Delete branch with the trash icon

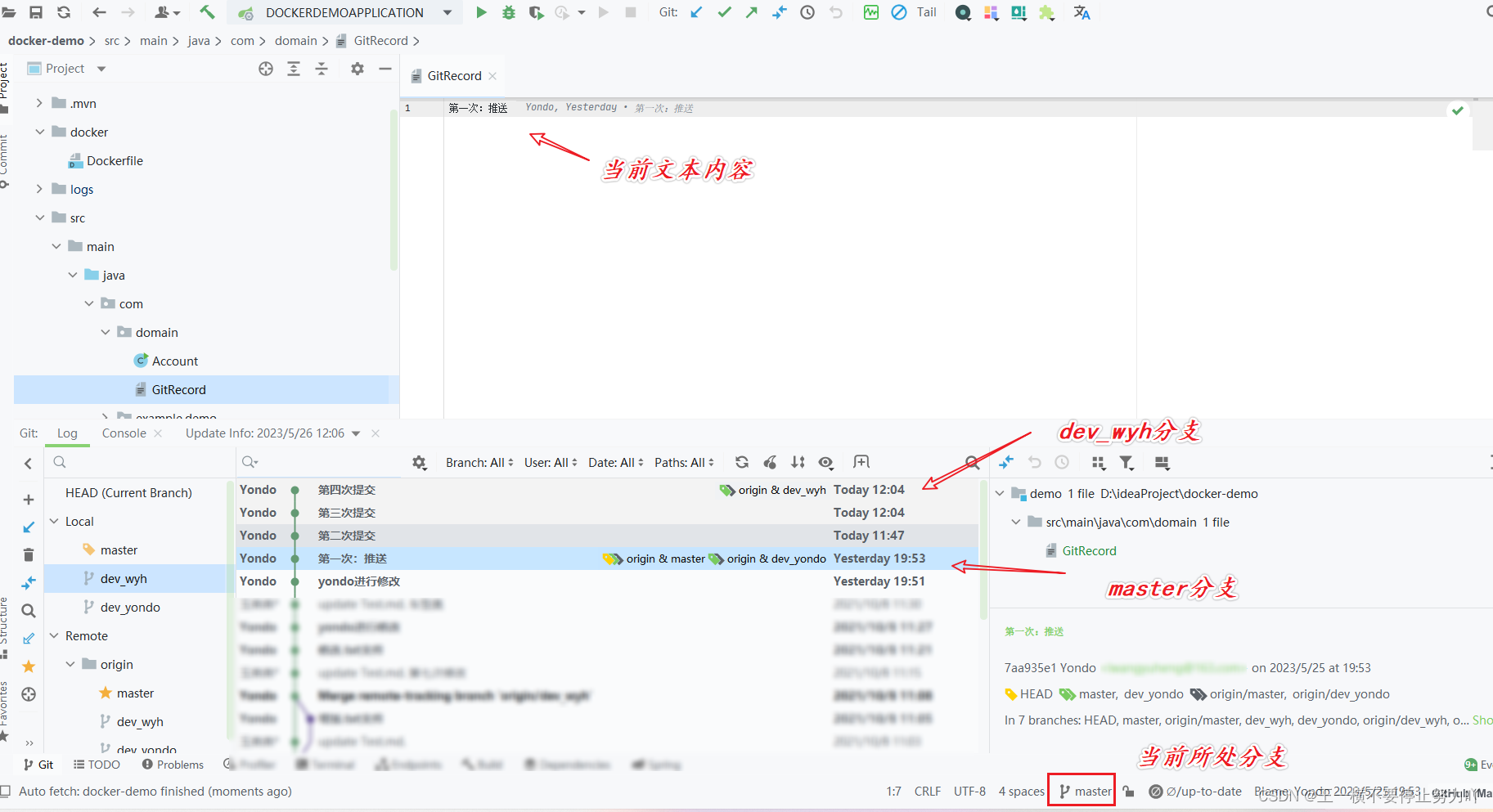[x=29, y=554]
